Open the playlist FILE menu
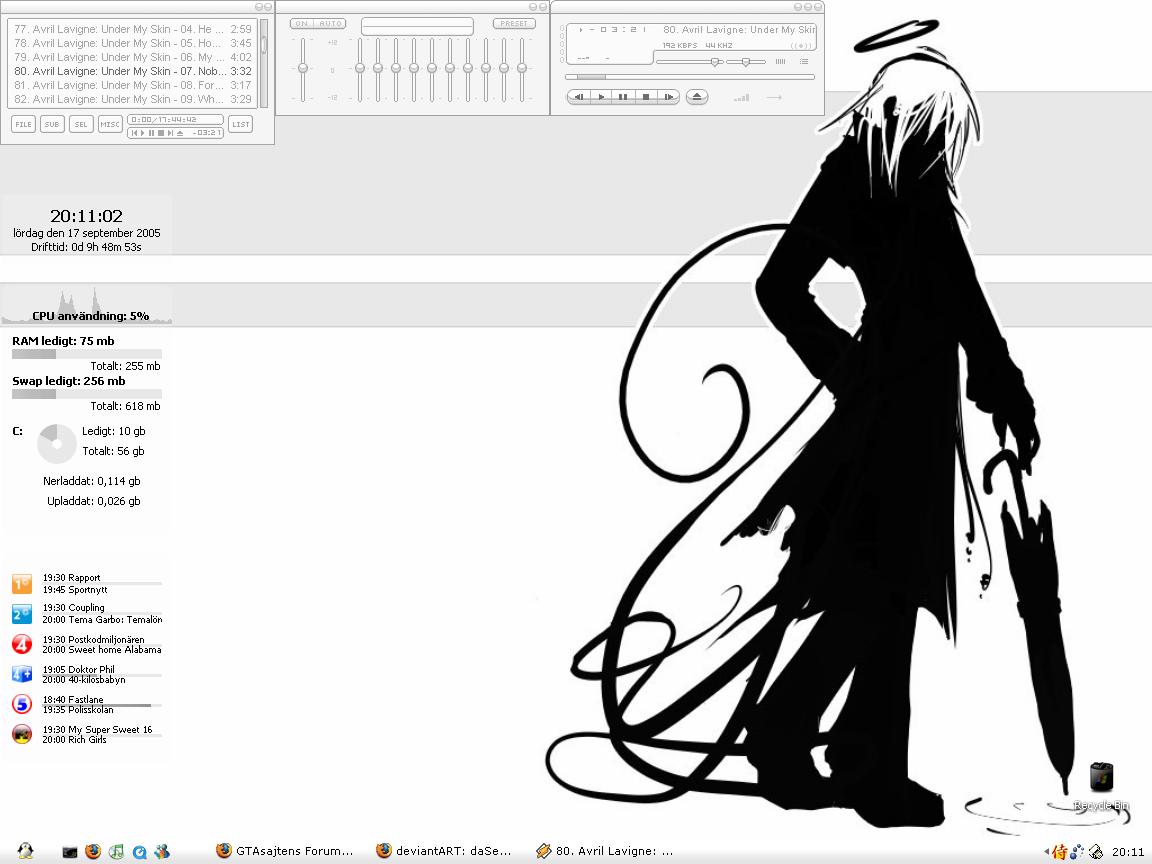The width and height of the screenshot is (1152, 864). pos(24,124)
